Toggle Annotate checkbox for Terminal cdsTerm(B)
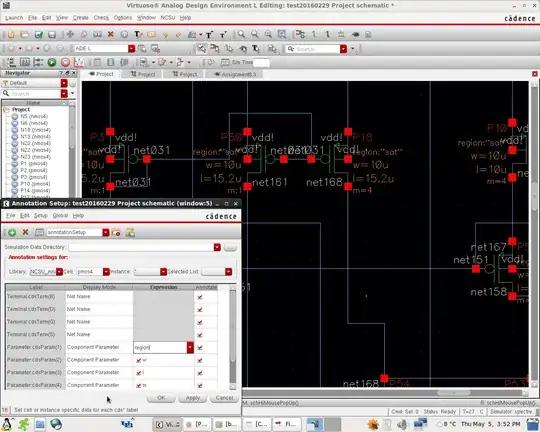540x432 pixels. tap(200, 297)
